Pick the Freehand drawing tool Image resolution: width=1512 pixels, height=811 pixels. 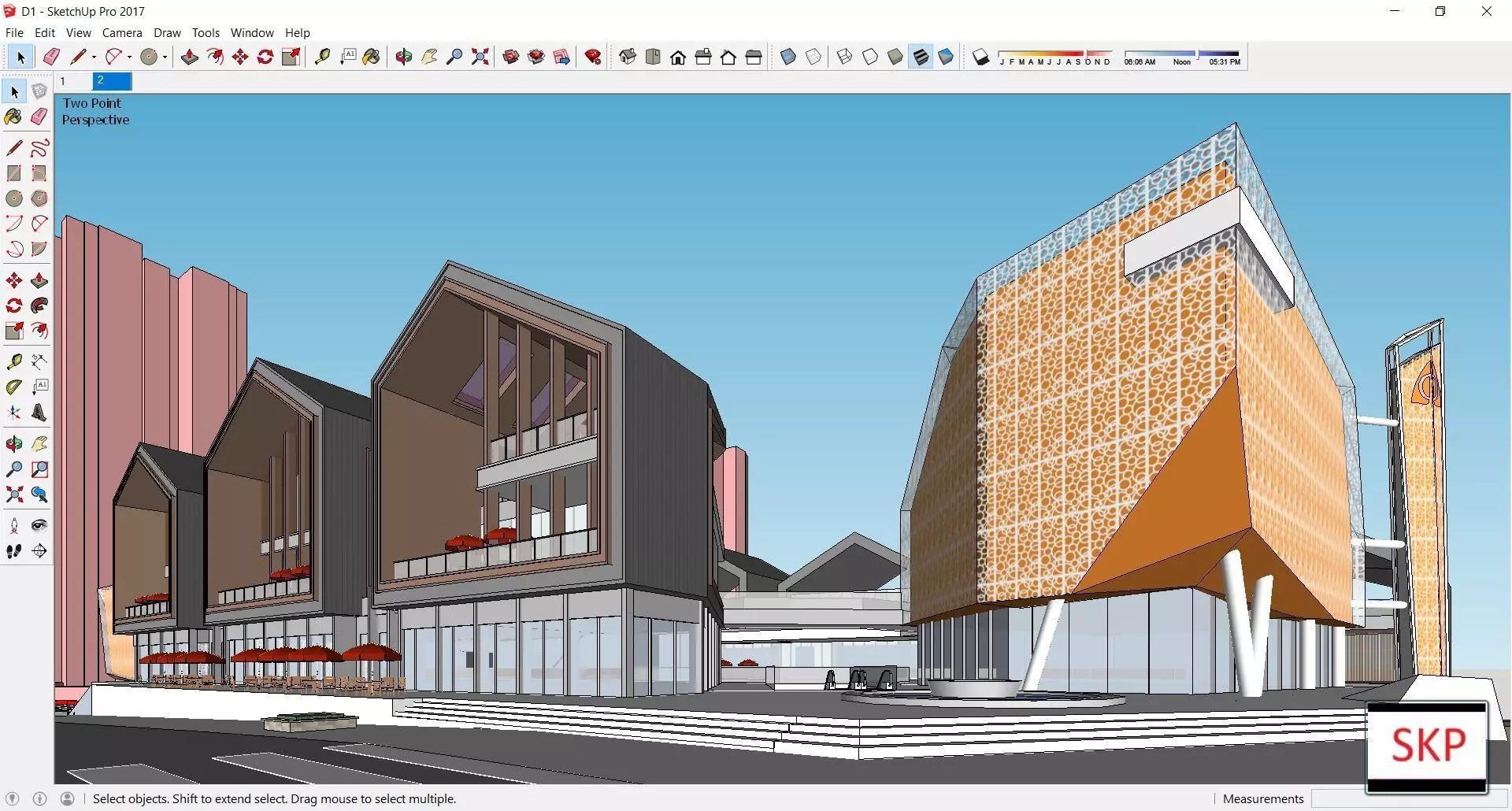[39, 148]
